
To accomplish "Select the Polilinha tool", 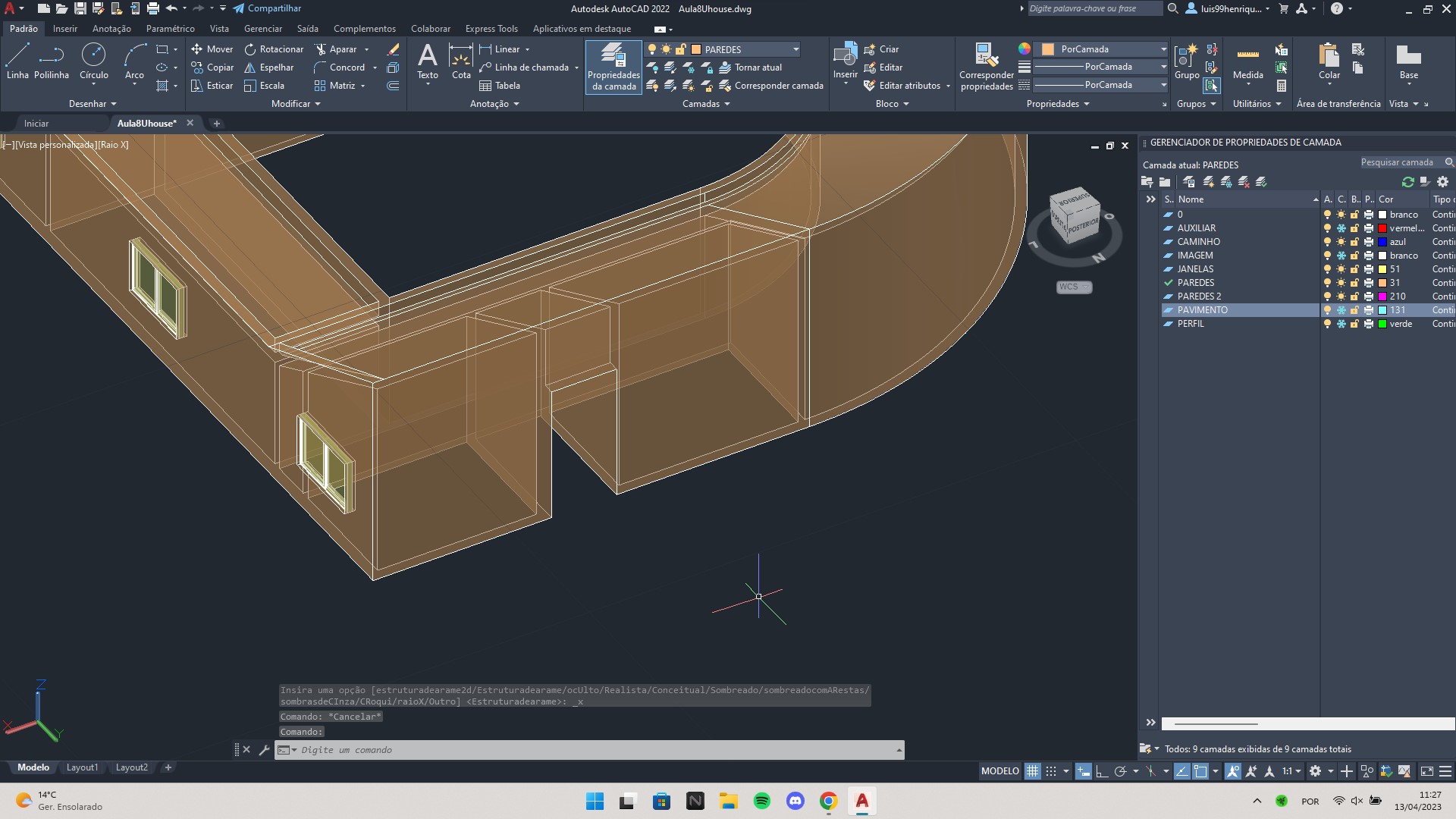I will 52,61.
